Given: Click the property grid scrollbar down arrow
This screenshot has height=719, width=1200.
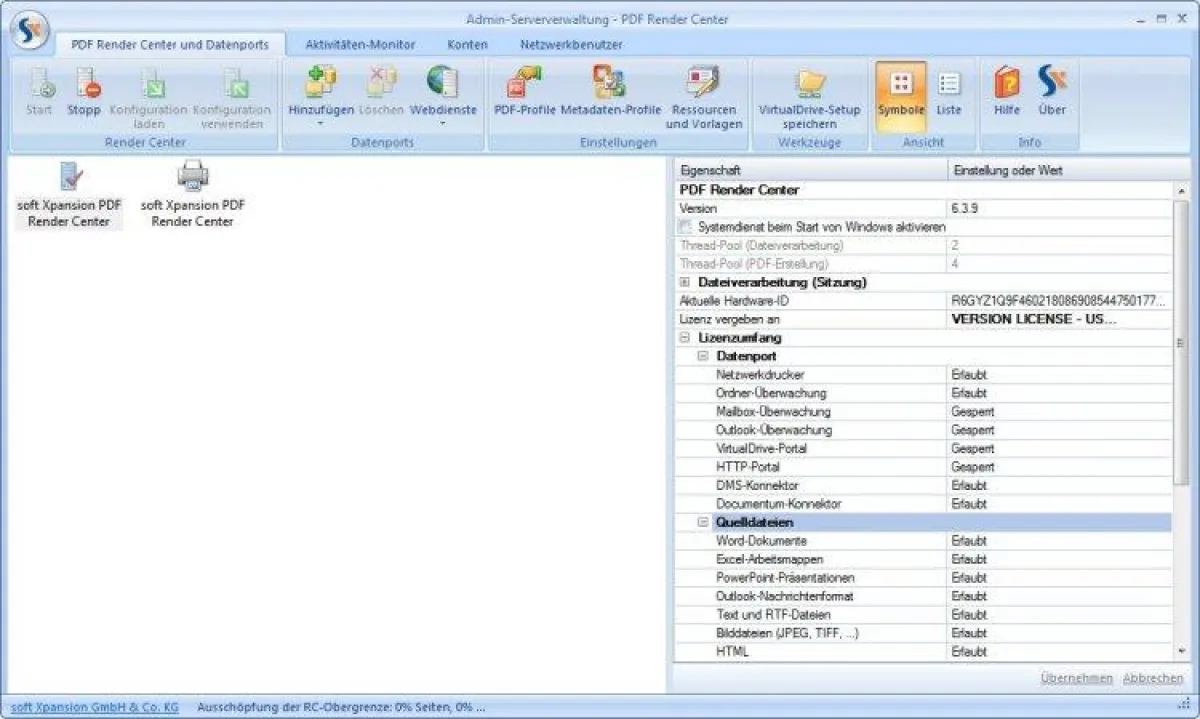Looking at the screenshot, I should (1181, 654).
